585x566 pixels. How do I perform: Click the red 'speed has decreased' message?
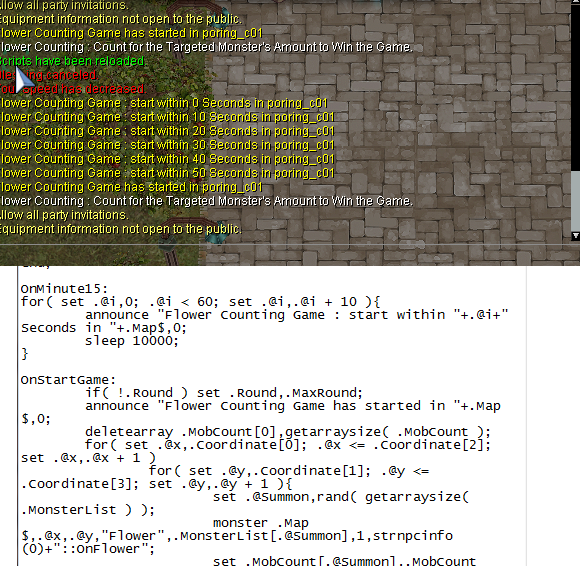[x=73, y=89]
